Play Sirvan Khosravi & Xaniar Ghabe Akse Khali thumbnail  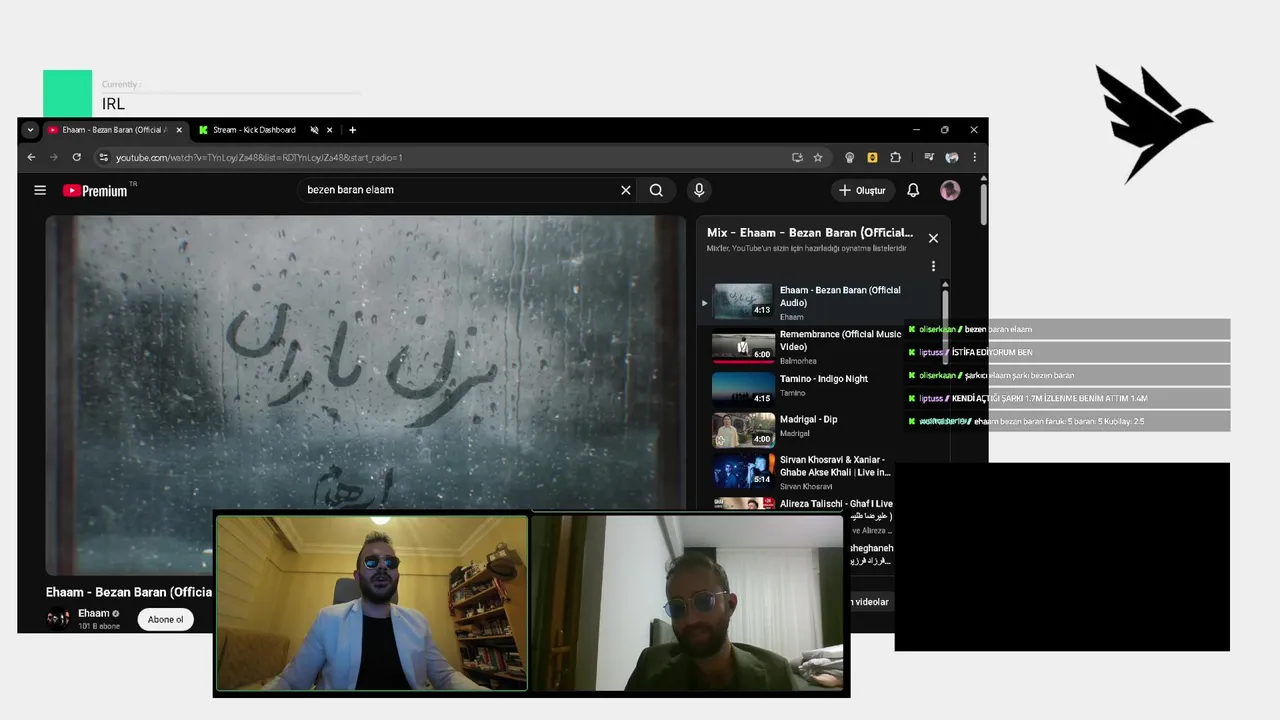pos(743,470)
